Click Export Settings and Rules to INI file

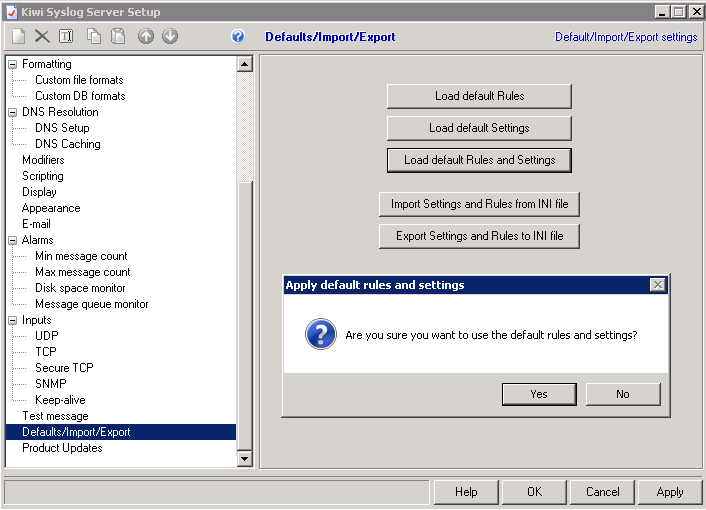tap(479, 236)
